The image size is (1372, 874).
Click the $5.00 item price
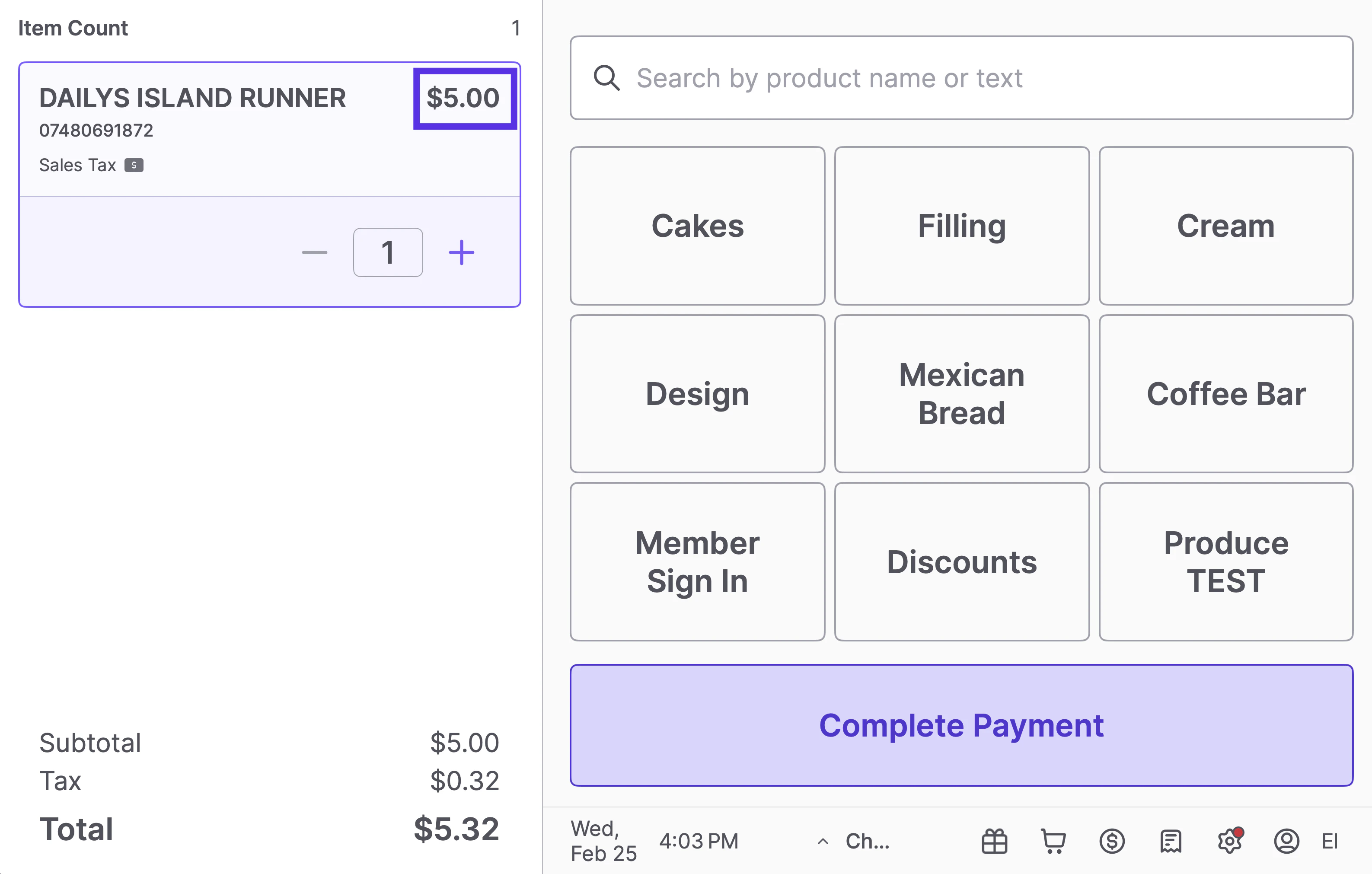[464, 98]
